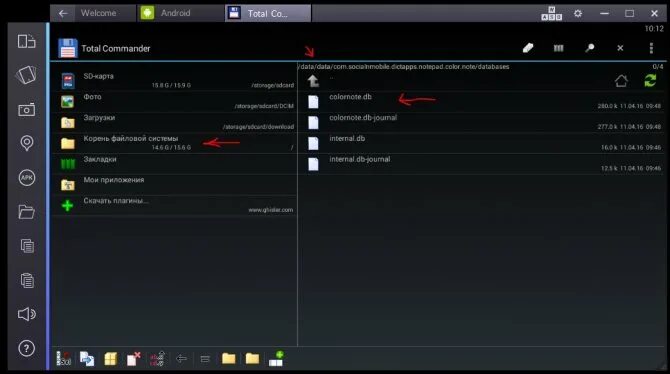Click the copy sidebar icon
670x374 pixels.
click(x=27, y=246)
